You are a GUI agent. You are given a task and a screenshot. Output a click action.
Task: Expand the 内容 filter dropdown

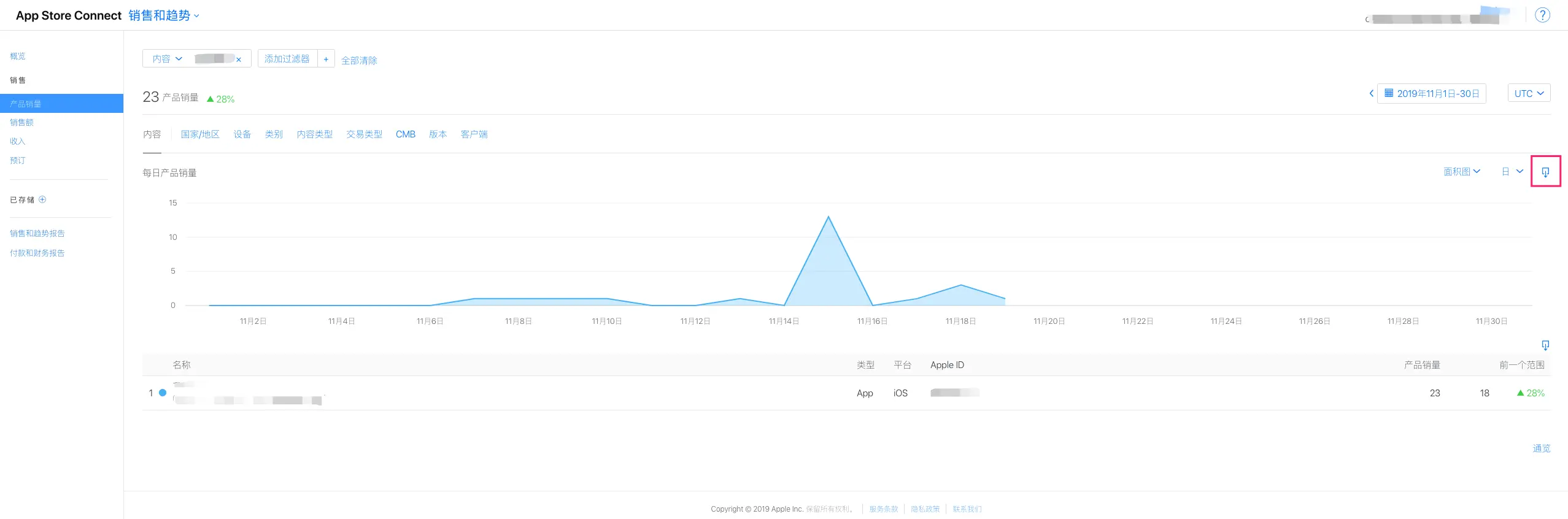click(168, 59)
